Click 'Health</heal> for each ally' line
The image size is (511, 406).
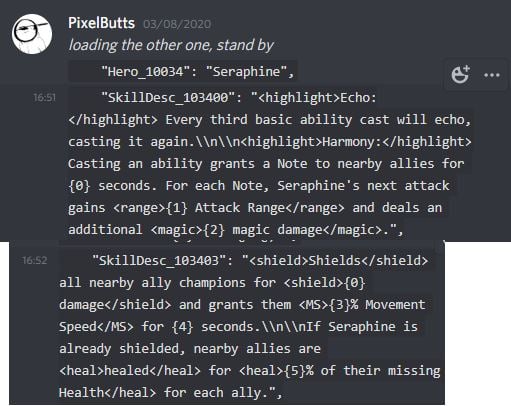[x=170, y=393]
